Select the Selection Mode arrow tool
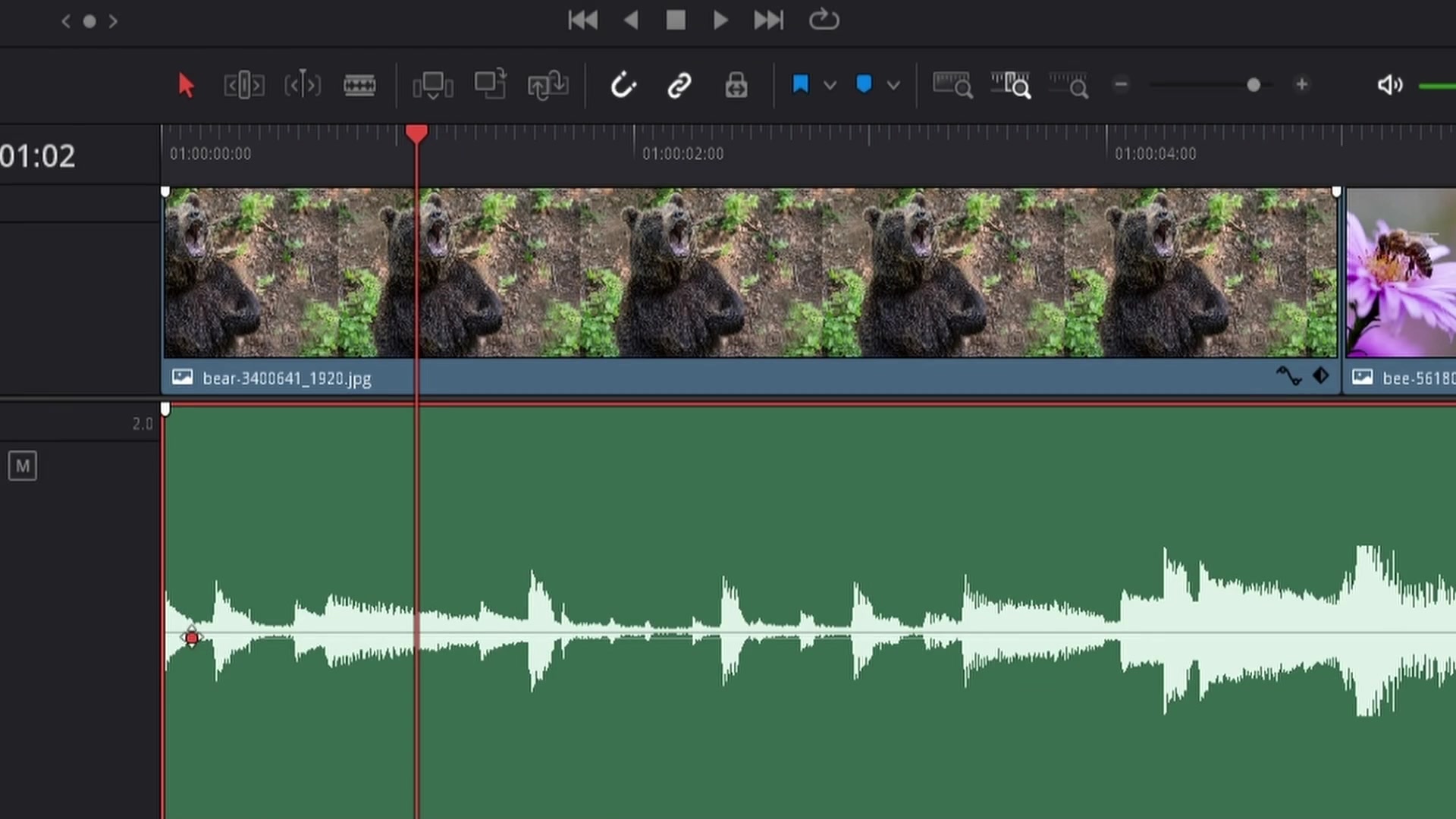1456x819 pixels. (x=186, y=85)
